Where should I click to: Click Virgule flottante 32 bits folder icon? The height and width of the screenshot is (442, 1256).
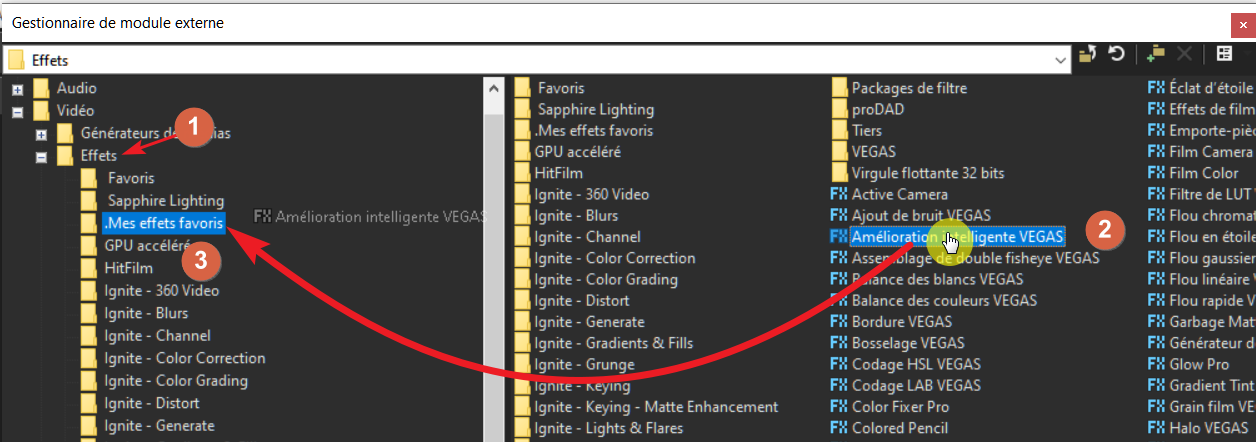coord(839,173)
